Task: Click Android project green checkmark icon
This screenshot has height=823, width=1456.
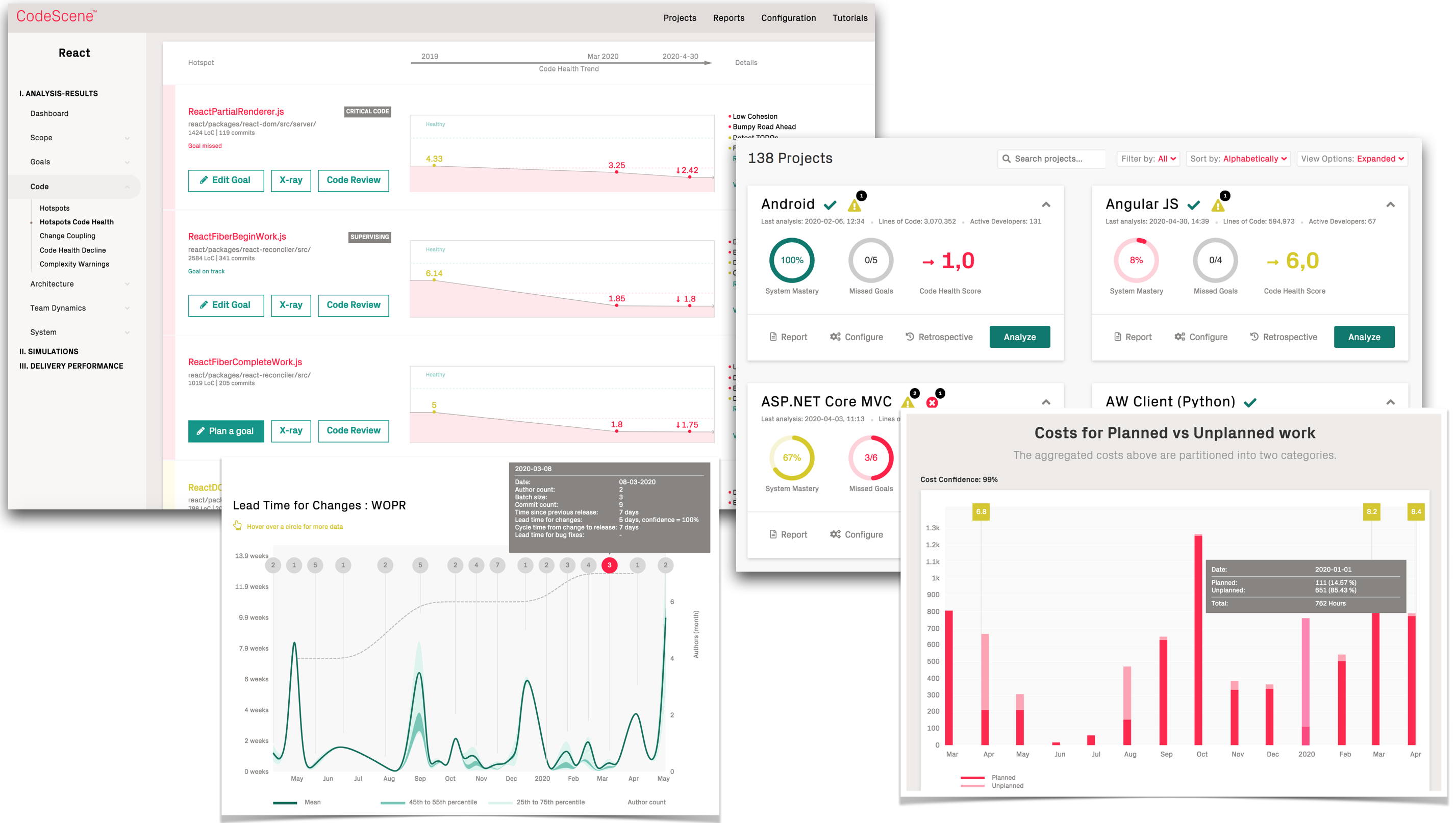Action: click(830, 204)
